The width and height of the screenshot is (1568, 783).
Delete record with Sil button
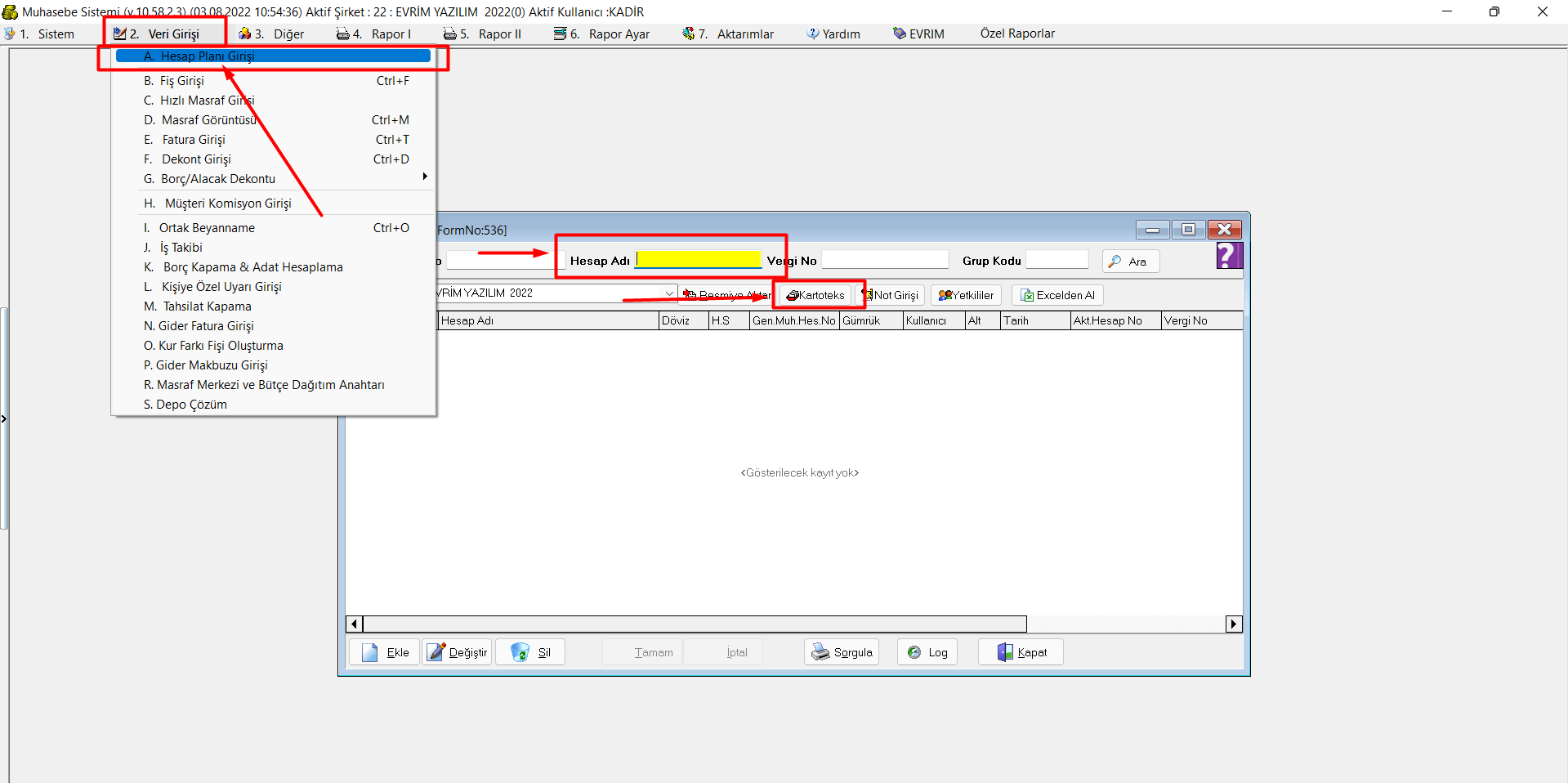[x=530, y=652]
